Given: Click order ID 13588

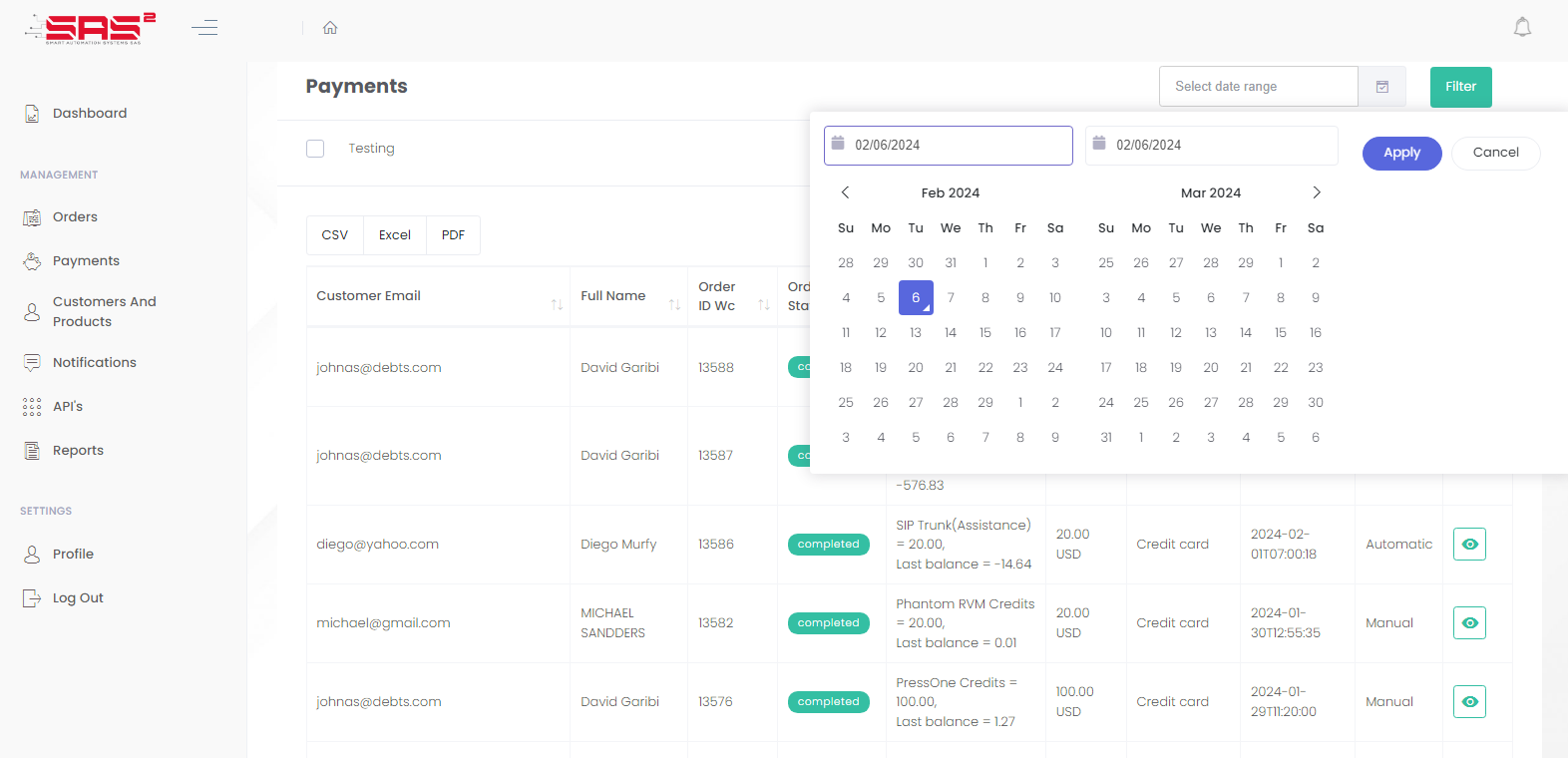Looking at the screenshot, I should pyautogui.click(x=716, y=368).
